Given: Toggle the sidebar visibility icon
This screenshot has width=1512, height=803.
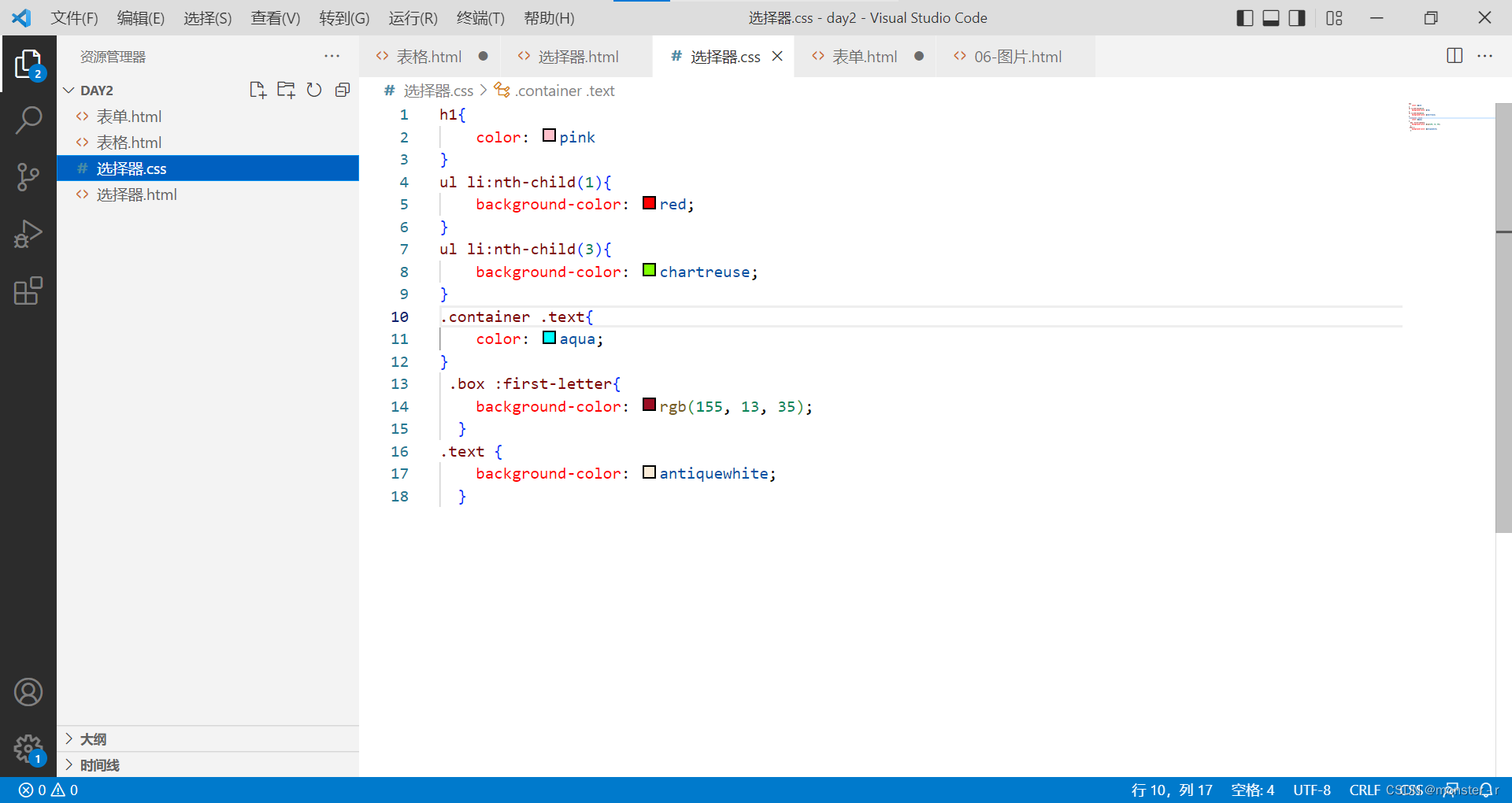Looking at the screenshot, I should [x=1244, y=17].
